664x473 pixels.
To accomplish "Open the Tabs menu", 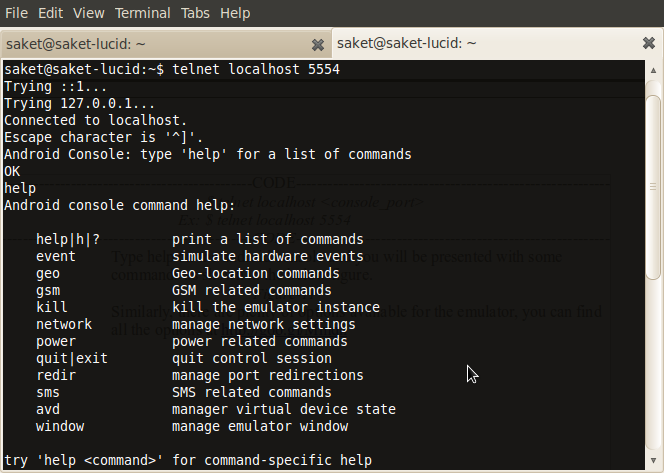I will [x=194, y=13].
